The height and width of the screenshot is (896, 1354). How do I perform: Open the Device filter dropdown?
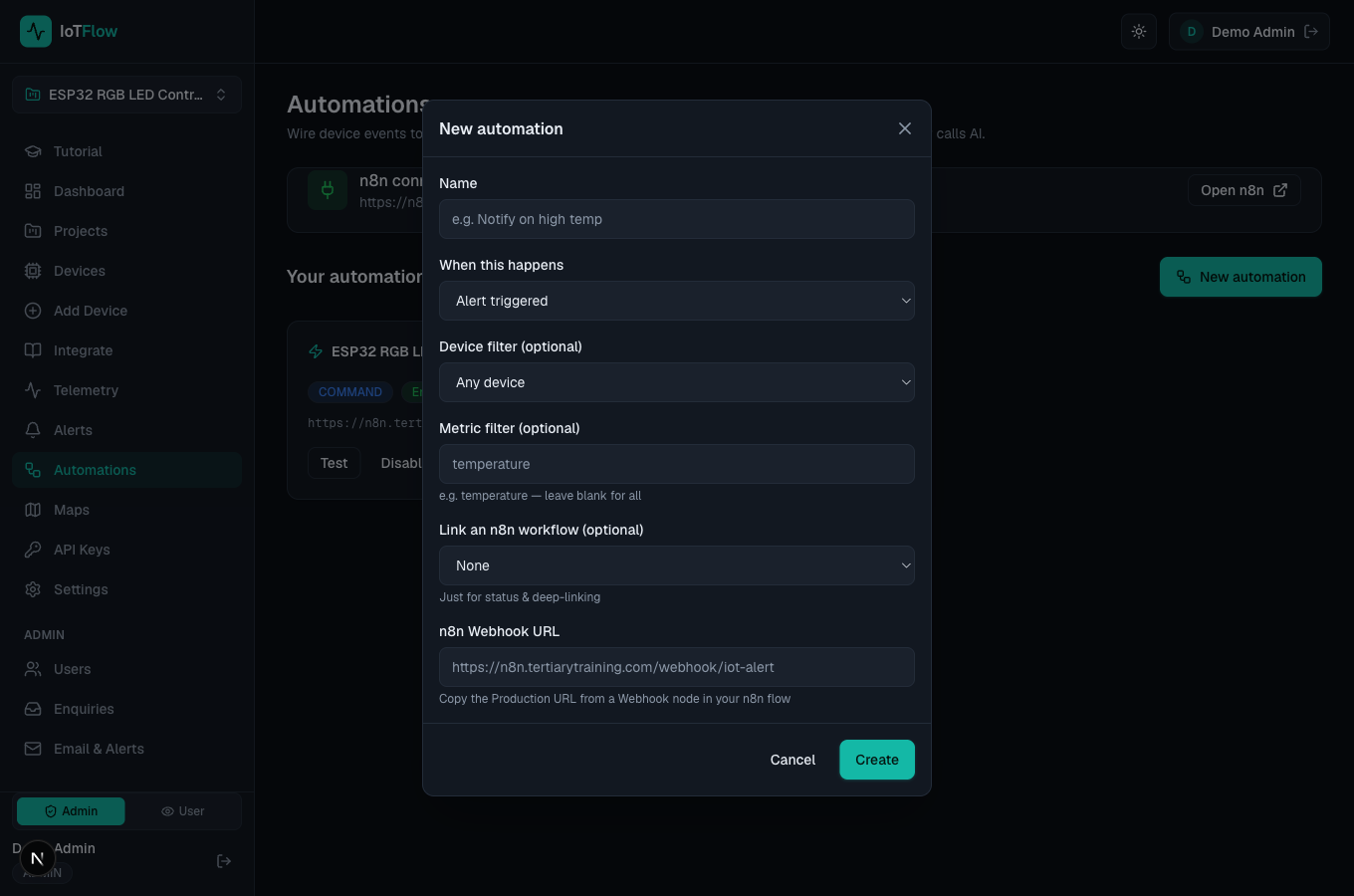677,382
